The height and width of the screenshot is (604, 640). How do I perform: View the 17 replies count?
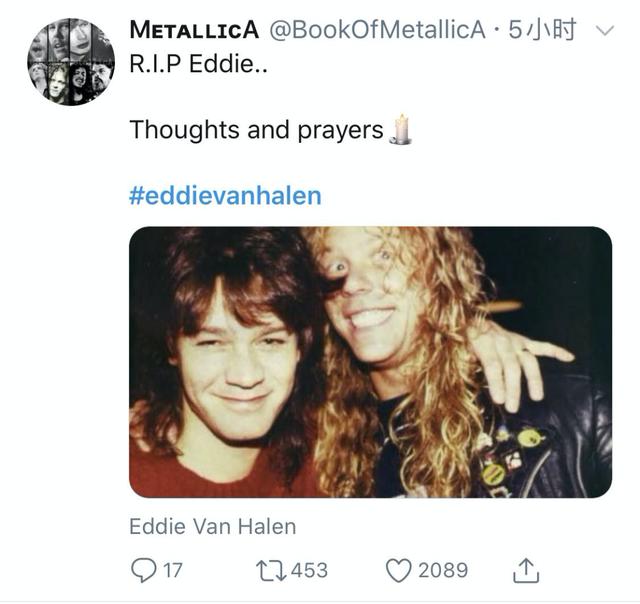click(x=173, y=570)
